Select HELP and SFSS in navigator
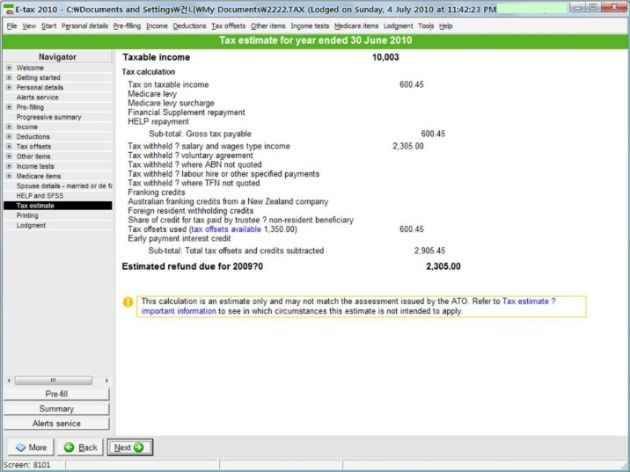The image size is (630, 472). [x=40, y=196]
